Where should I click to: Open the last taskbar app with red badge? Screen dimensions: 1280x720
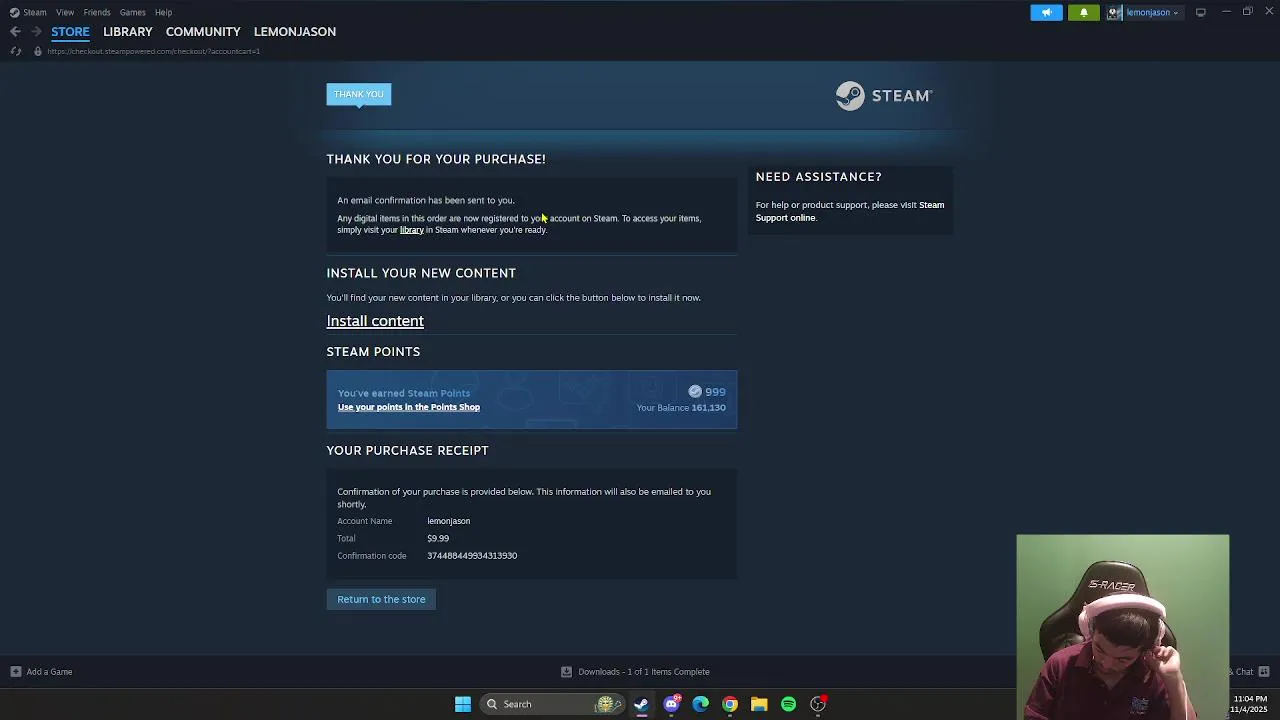point(818,704)
